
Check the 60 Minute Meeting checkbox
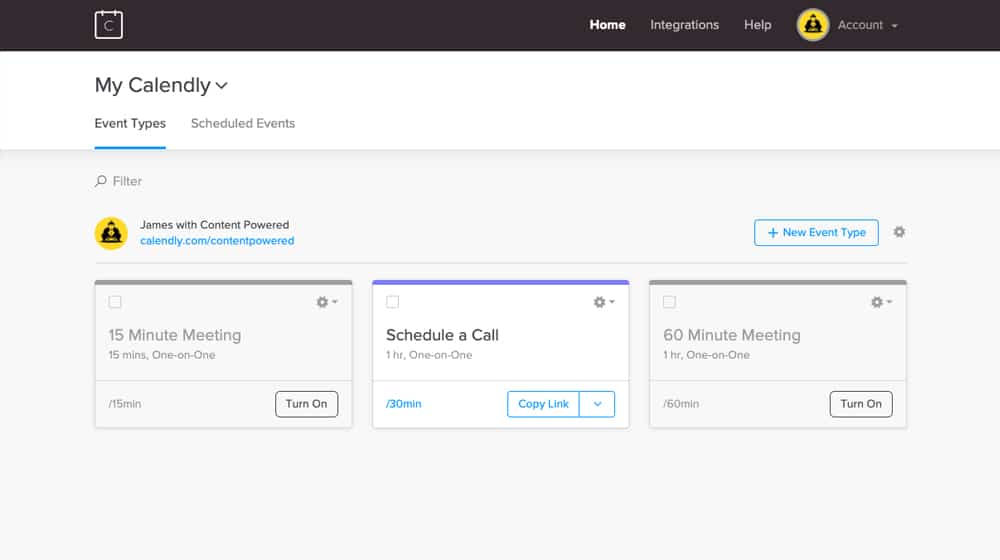tap(669, 302)
